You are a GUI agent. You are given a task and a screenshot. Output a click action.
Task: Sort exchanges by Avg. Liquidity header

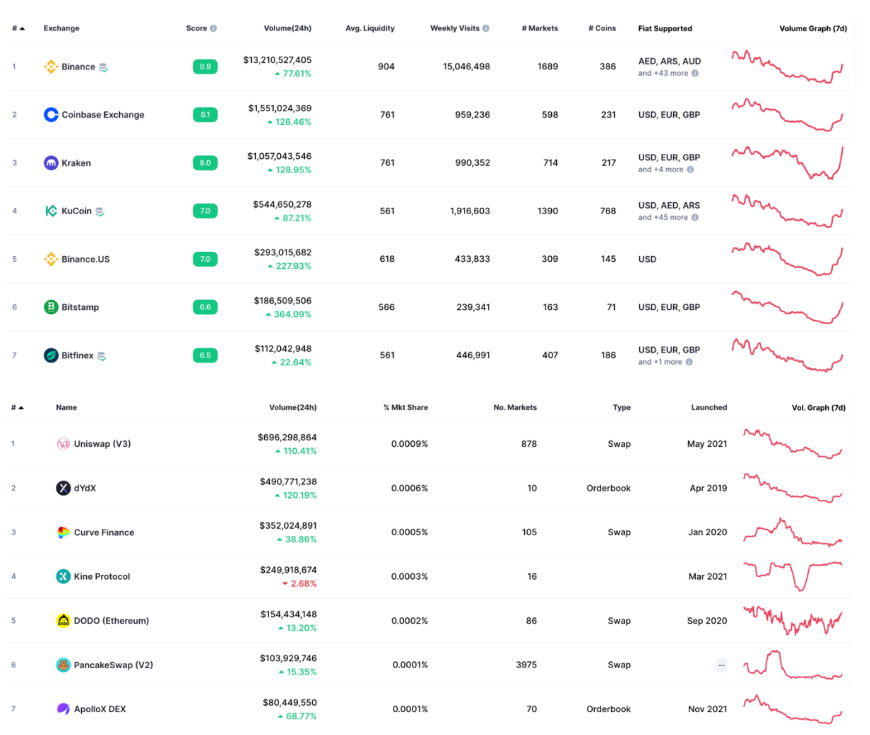click(370, 28)
